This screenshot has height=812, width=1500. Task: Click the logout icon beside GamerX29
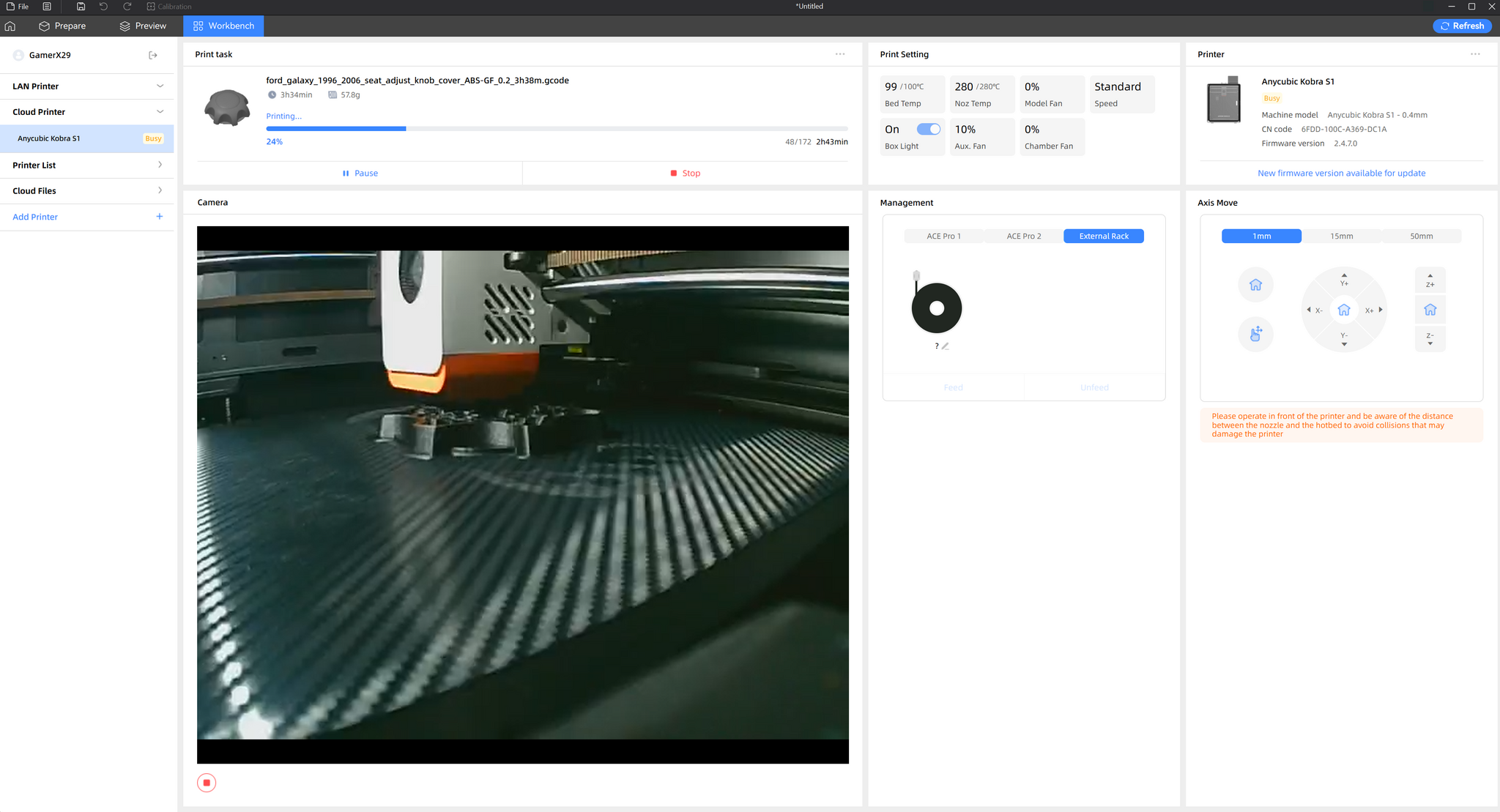(x=153, y=55)
